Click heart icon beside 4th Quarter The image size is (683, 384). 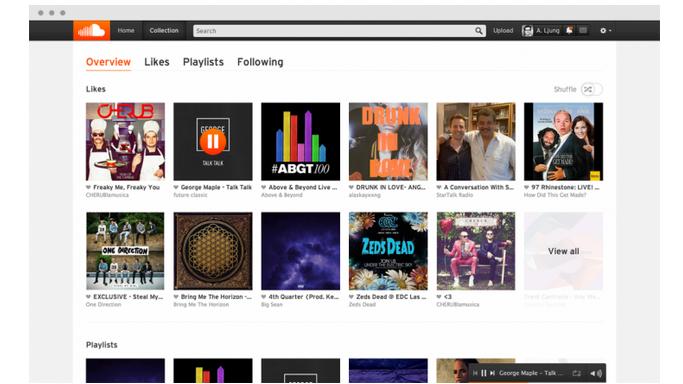pyautogui.click(x=264, y=297)
